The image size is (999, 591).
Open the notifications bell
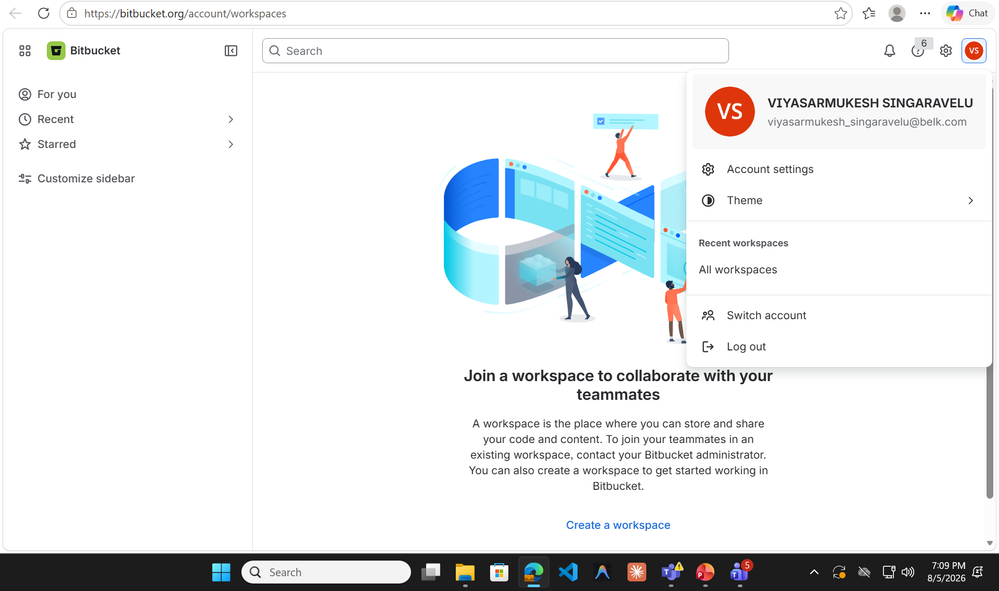coord(889,51)
